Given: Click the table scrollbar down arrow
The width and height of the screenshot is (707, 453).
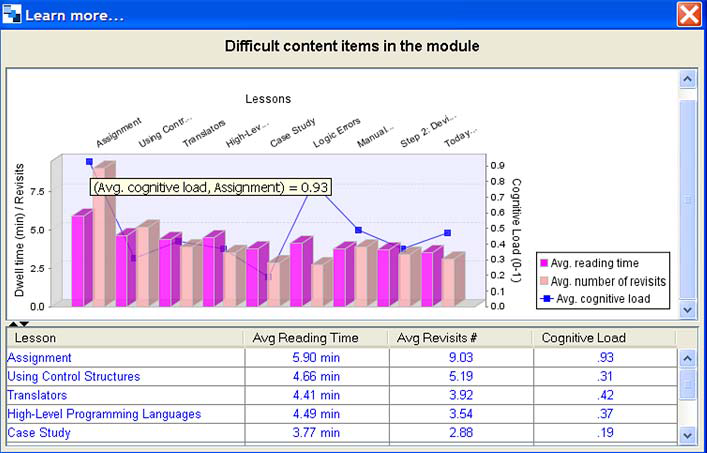Looking at the screenshot, I should coord(687,435).
